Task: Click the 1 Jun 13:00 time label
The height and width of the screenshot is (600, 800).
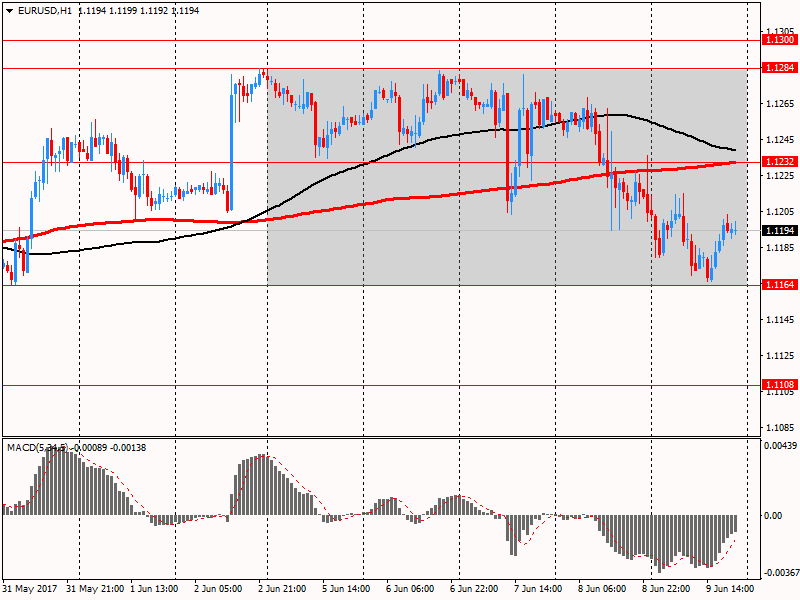Action: coord(154,589)
